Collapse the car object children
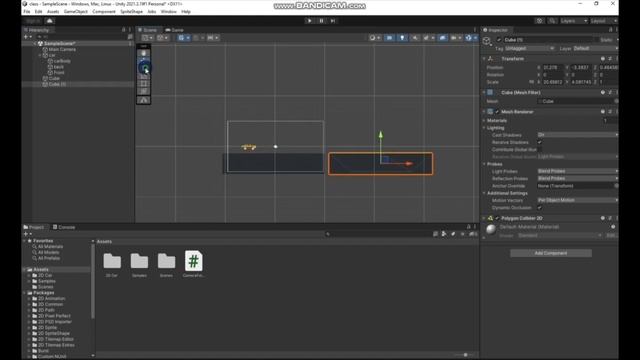 40,55
